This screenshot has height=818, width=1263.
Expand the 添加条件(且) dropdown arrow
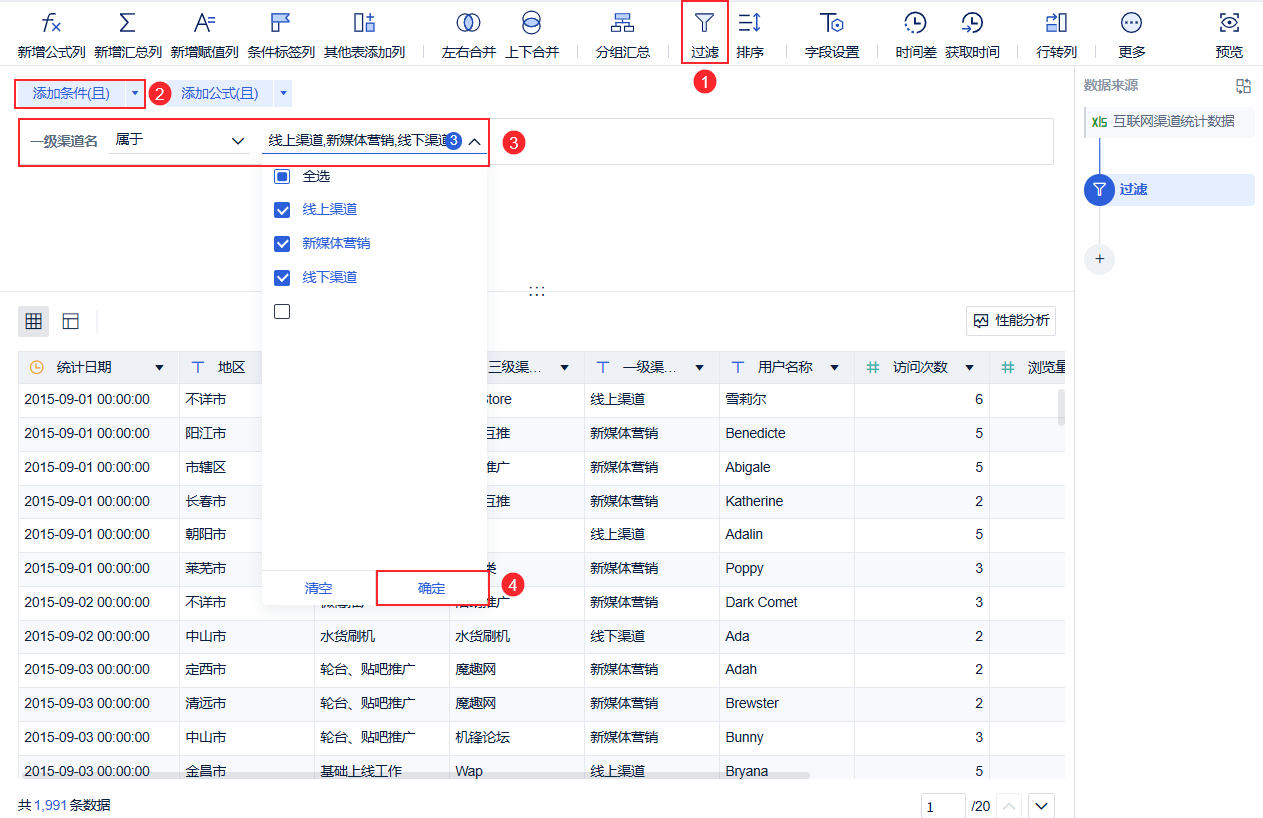click(135, 94)
